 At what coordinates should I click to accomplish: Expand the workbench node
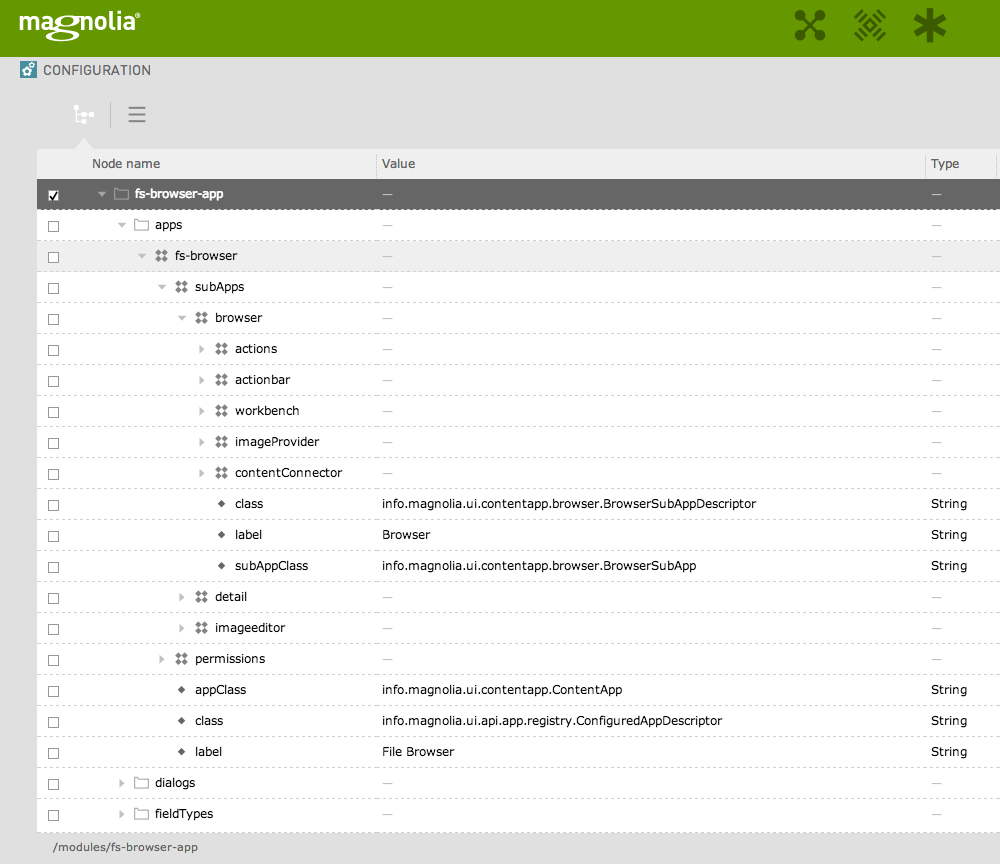(x=202, y=410)
